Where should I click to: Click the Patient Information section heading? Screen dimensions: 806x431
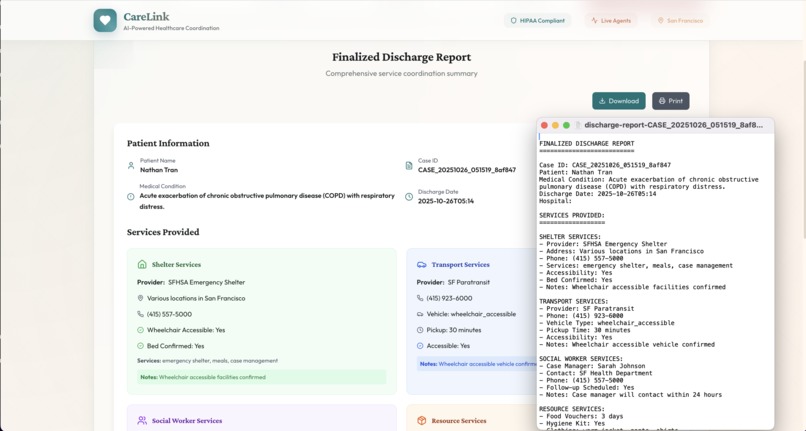[x=168, y=143]
